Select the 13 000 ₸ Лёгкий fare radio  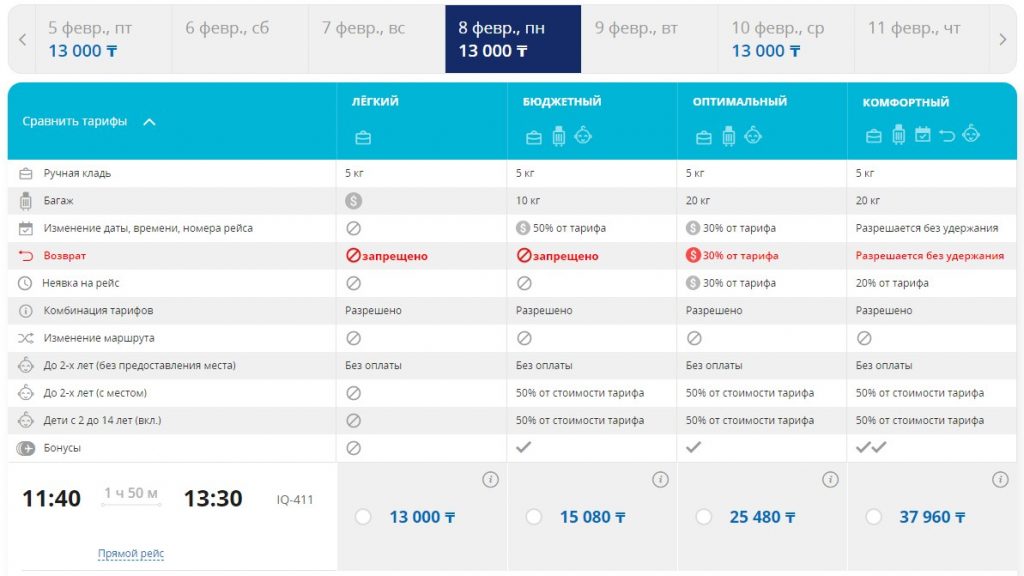(x=363, y=517)
